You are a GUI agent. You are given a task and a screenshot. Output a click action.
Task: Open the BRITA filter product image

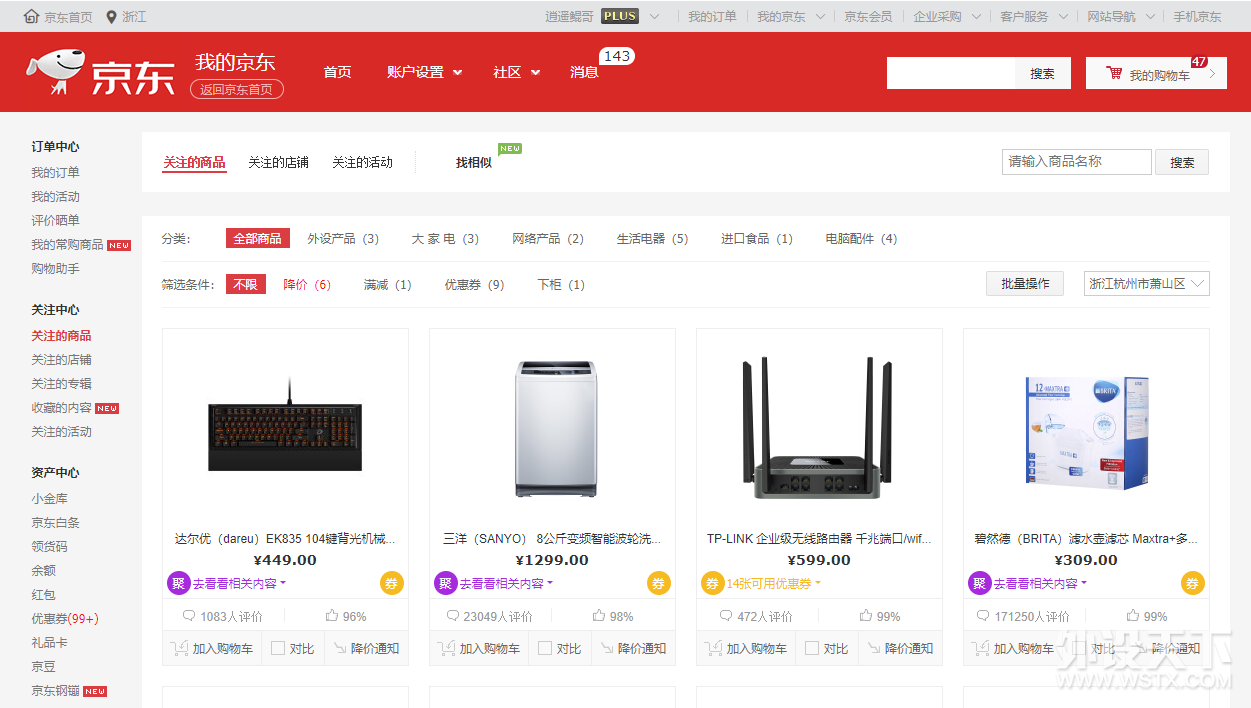coord(1086,431)
